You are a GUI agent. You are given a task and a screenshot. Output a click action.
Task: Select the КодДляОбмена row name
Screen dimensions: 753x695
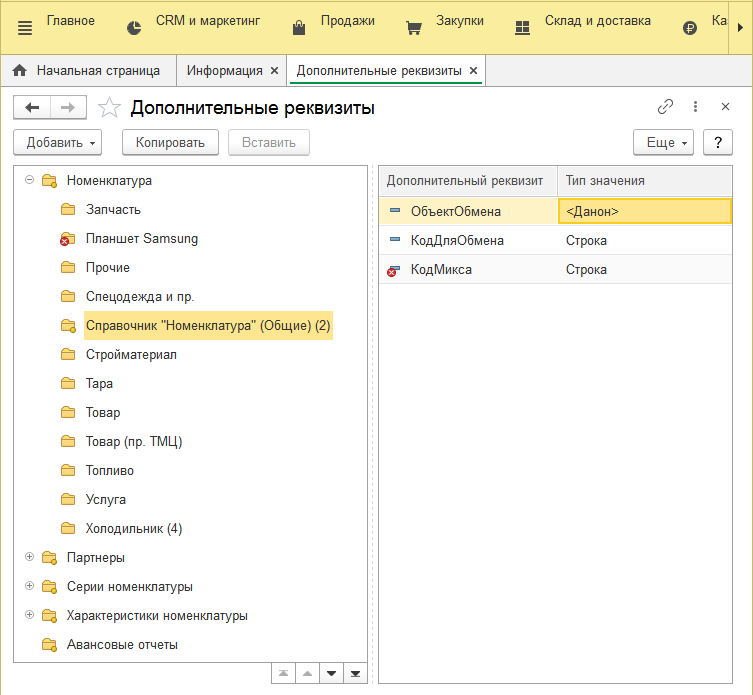457,241
